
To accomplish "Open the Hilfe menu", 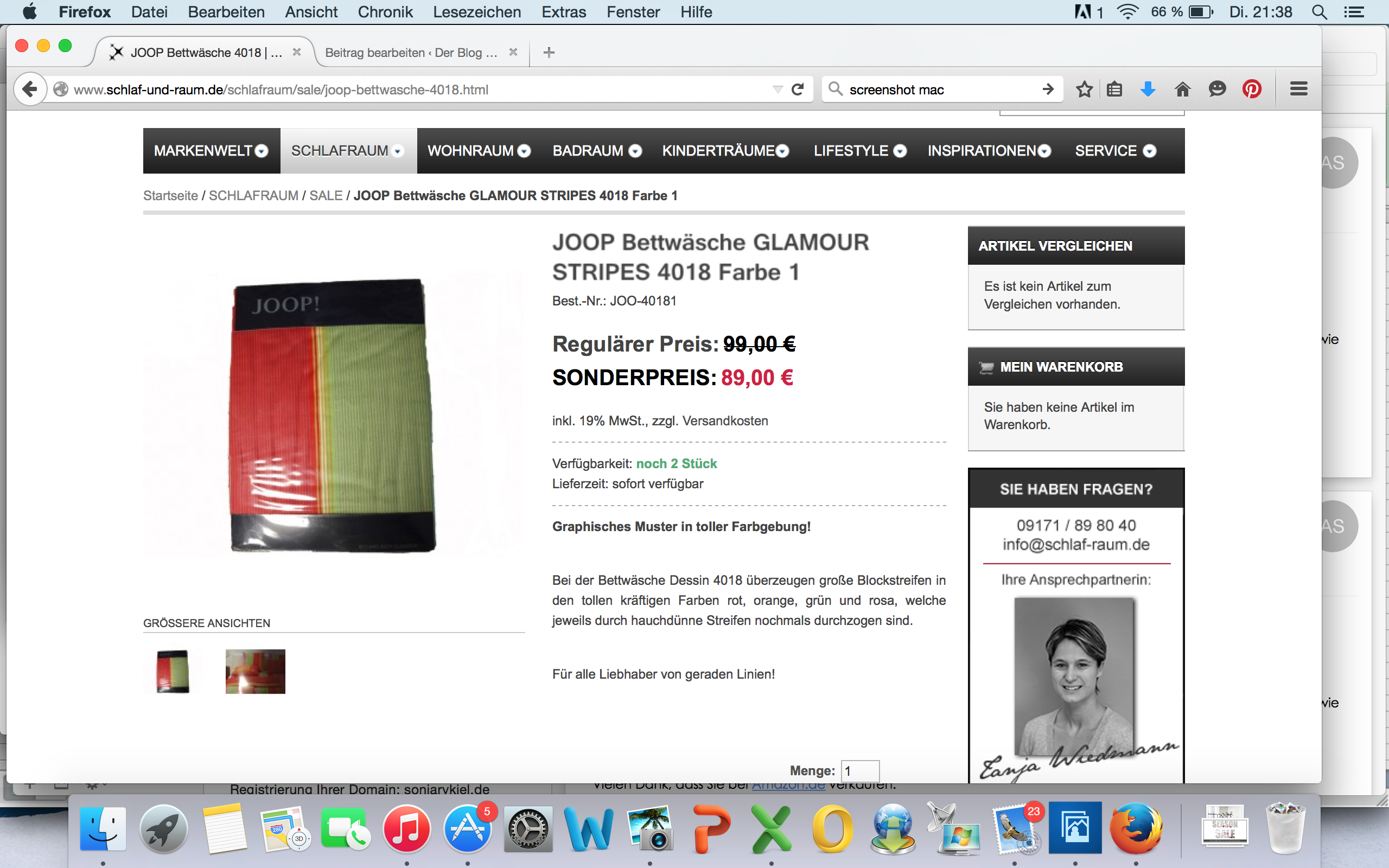I will pyautogui.click(x=696, y=12).
